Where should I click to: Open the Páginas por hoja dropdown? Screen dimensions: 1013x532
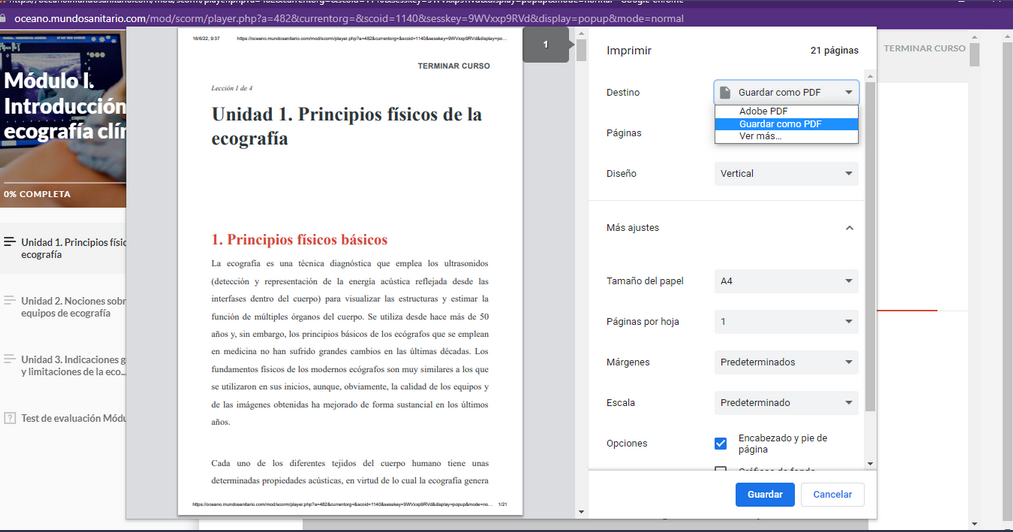click(786, 321)
